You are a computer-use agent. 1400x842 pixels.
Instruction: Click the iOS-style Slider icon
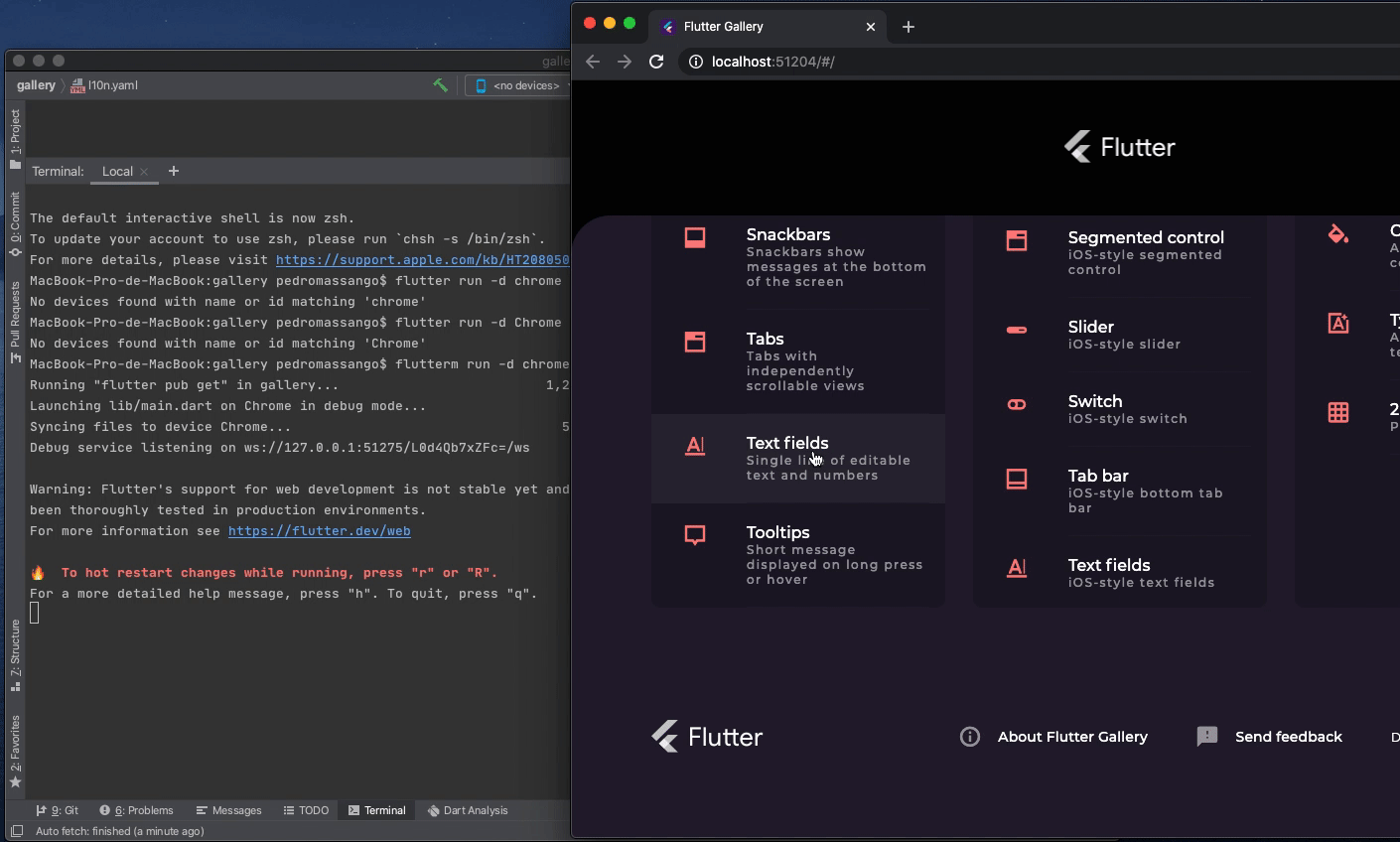1017,330
